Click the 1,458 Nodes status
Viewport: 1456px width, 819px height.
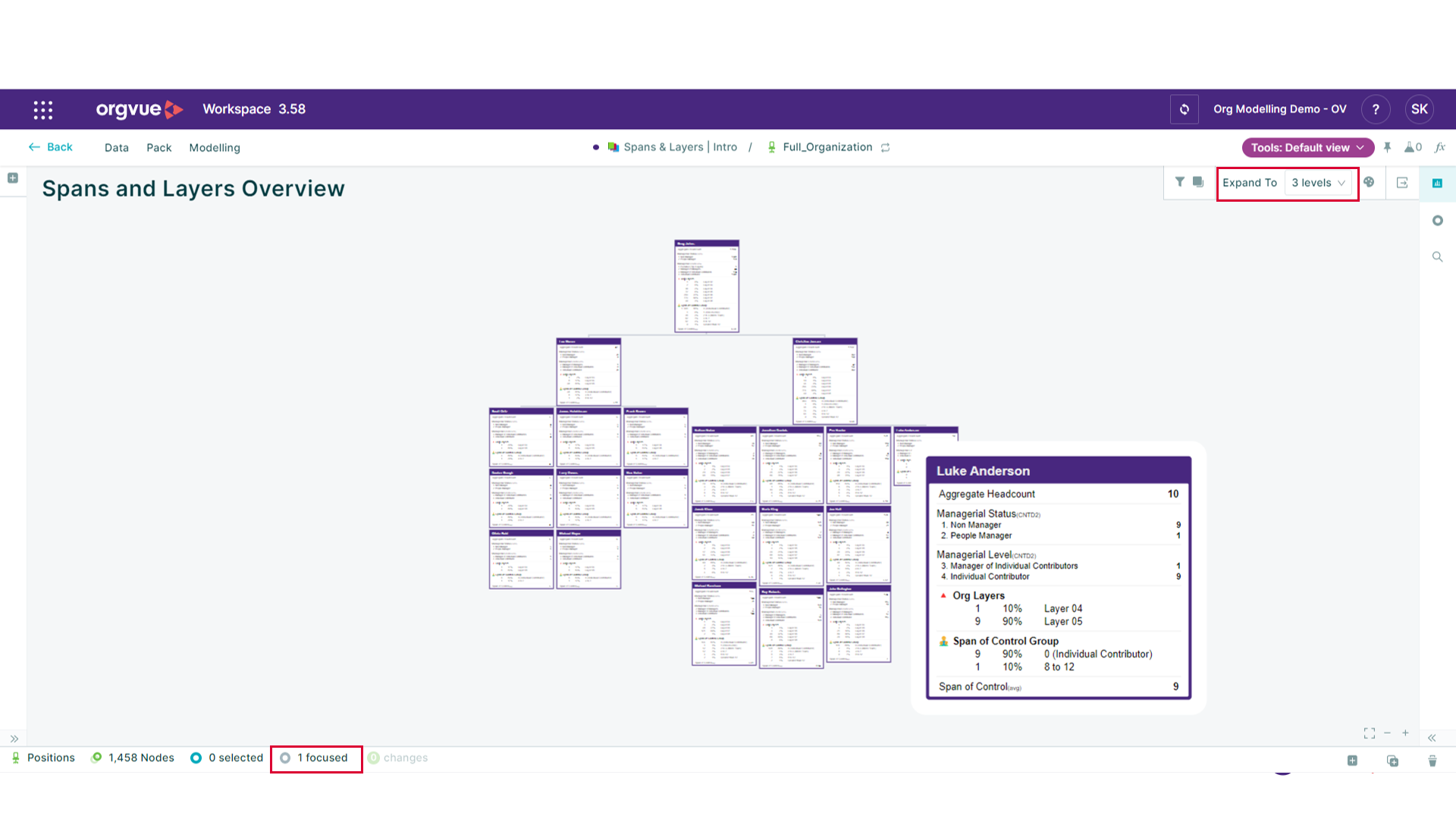(133, 758)
